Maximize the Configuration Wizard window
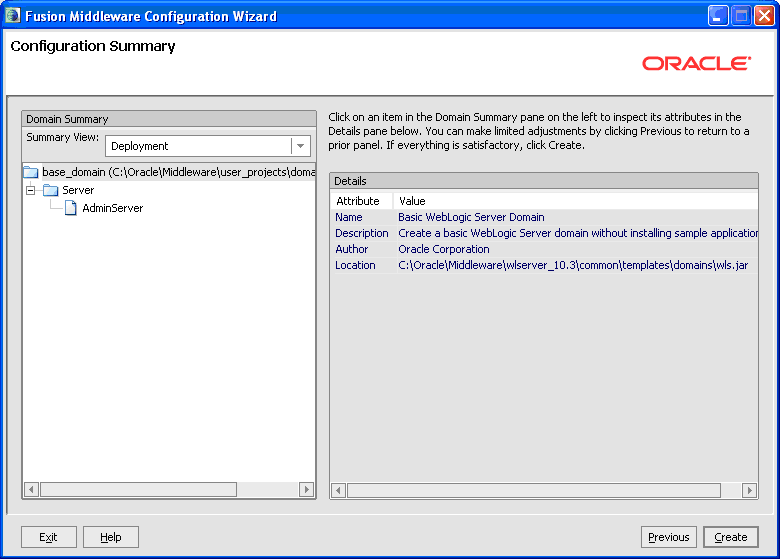Image resolution: width=780 pixels, height=559 pixels. click(741, 16)
